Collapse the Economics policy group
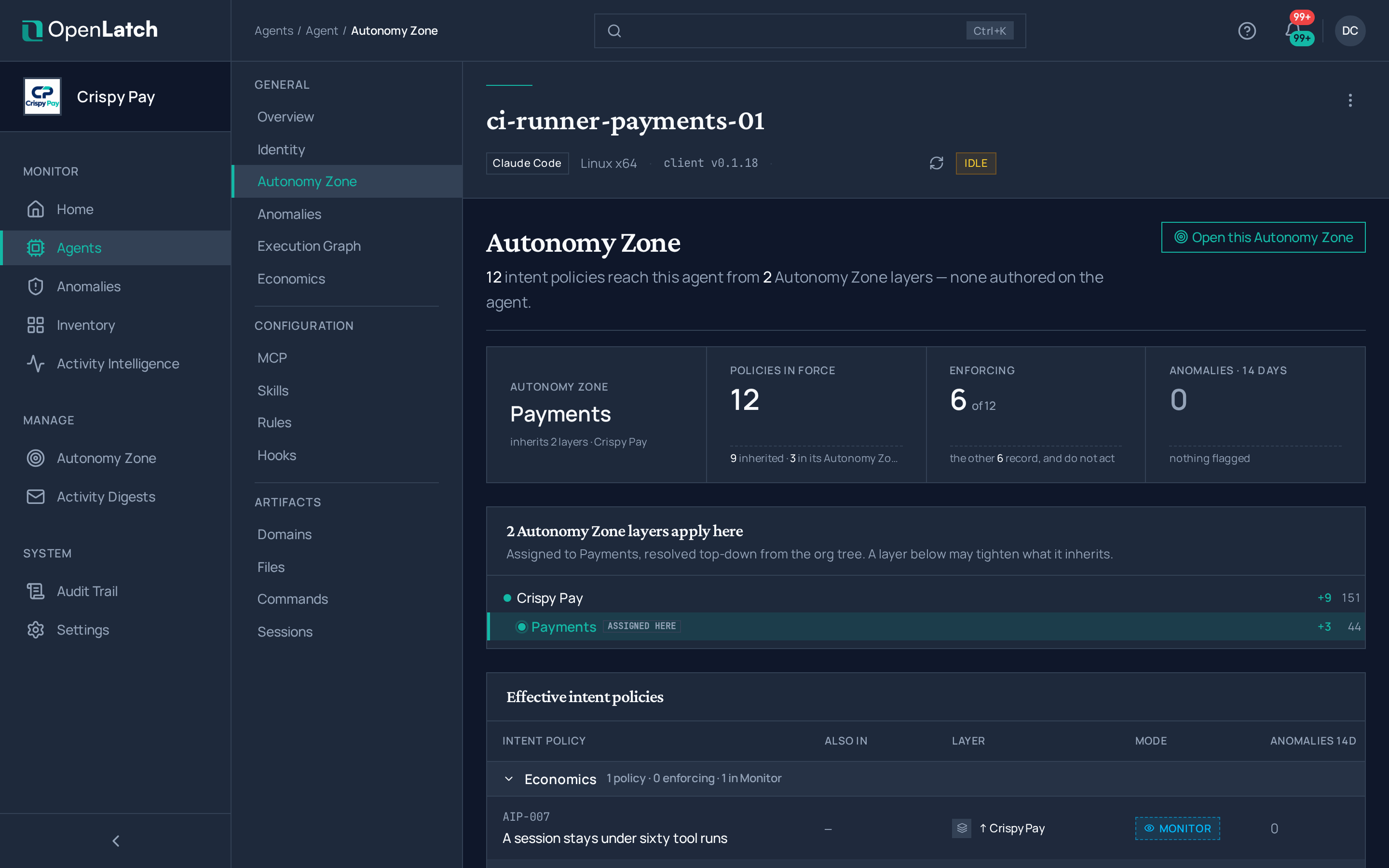1389x868 pixels. [508, 778]
